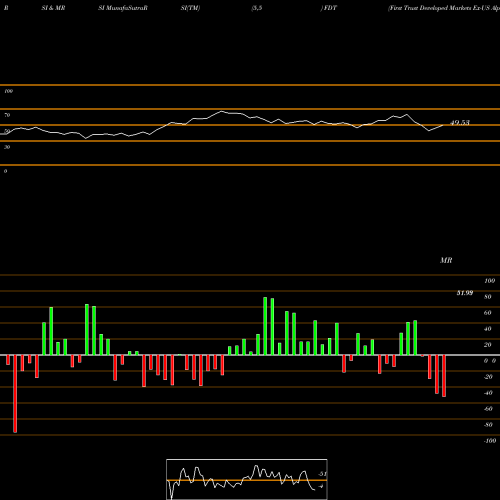Open the mini RSI thumbnail chart at the bottom
The width and height of the screenshot is (500, 500).
click(247, 479)
